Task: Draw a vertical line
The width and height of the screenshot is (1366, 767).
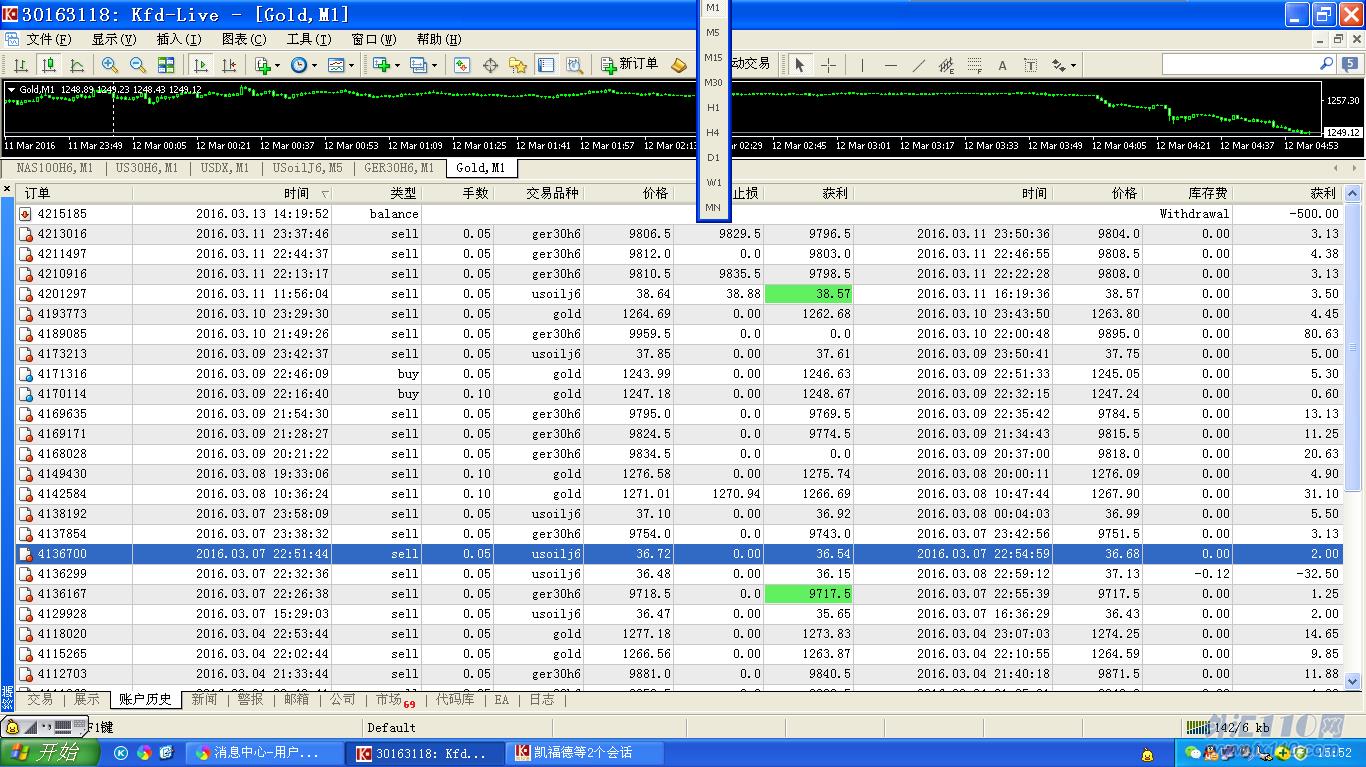Action: point(862,65)
